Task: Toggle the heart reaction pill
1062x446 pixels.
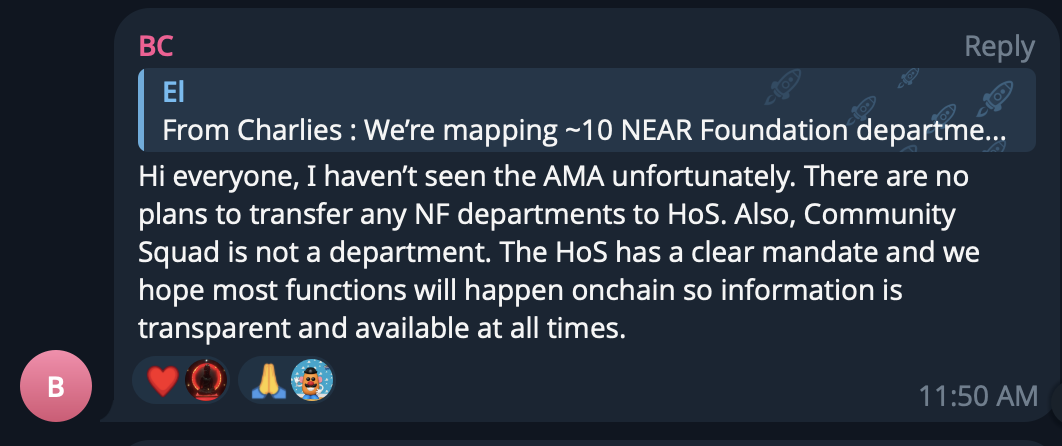Action: (180, 380)
